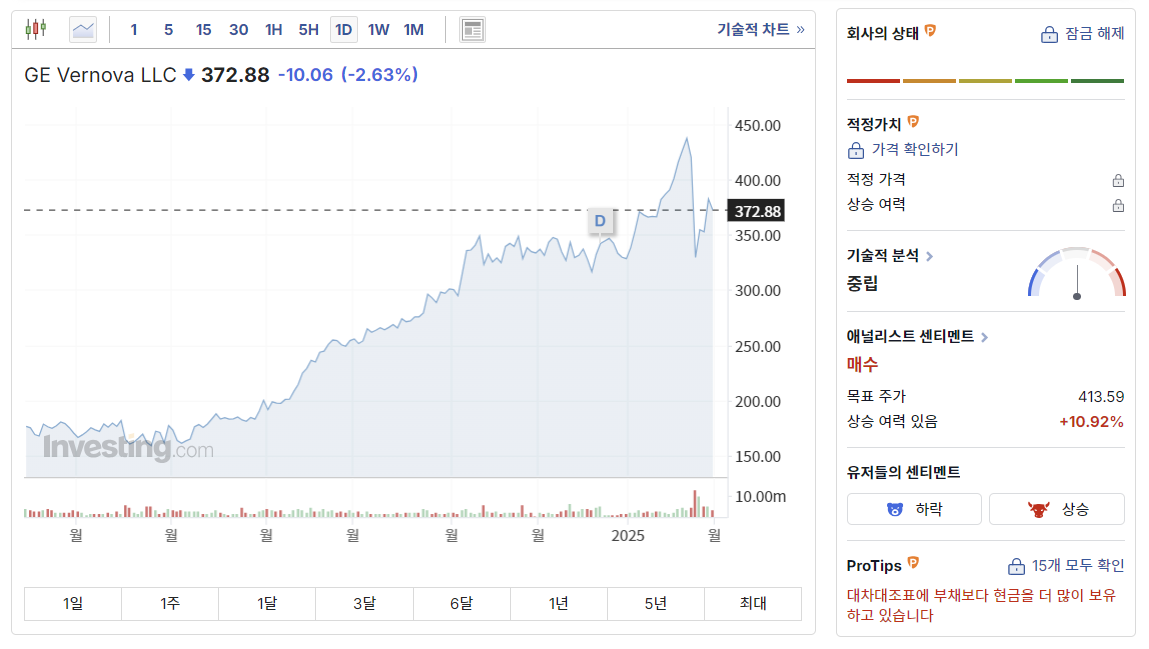The height and width of the screenshot is (649, 1149).
Task: Click the 413.59 target price value
Action: [x=1101, y=396]
